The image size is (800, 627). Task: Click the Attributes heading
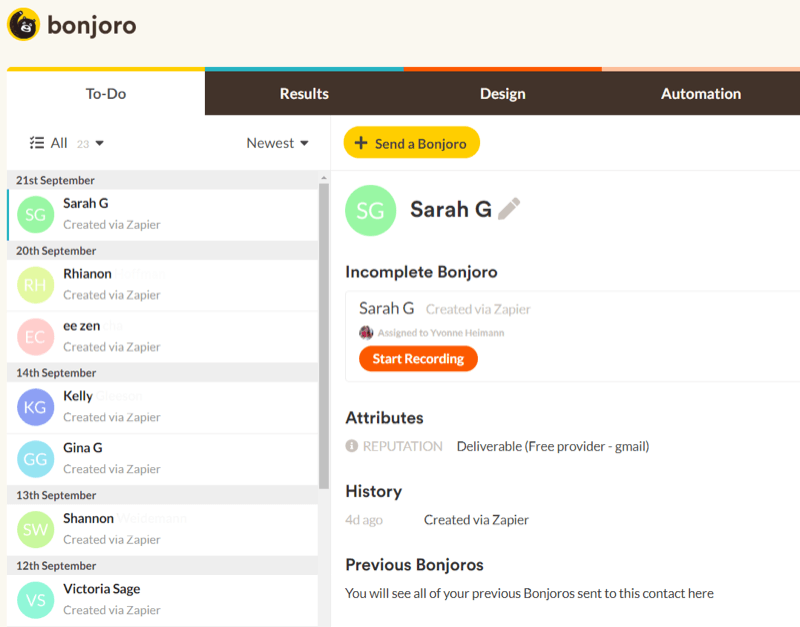(x=385, y=418)
